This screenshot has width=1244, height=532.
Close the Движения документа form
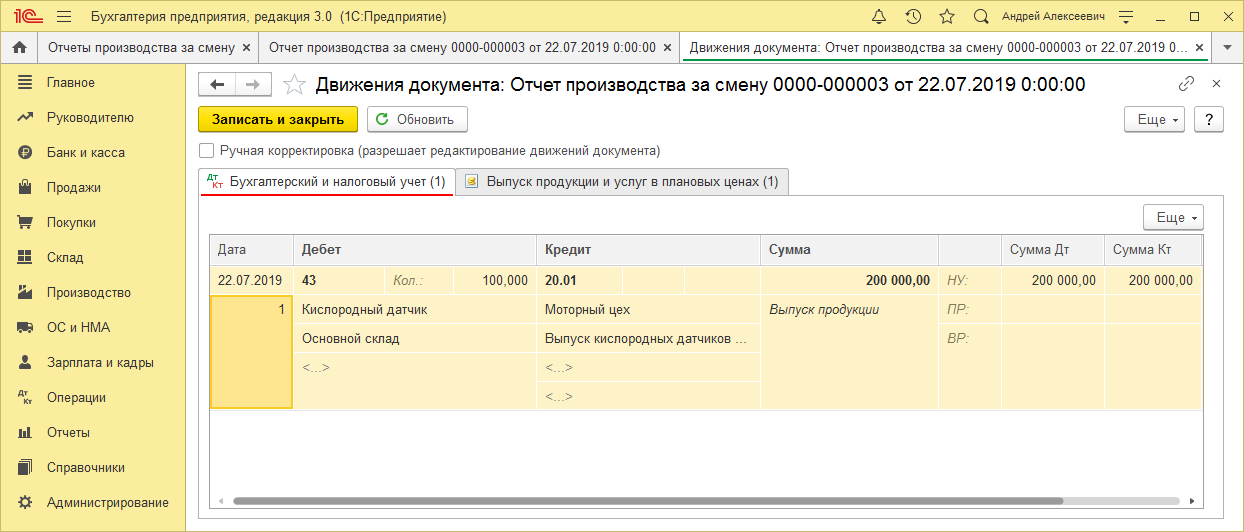(x=1216, y=84)
